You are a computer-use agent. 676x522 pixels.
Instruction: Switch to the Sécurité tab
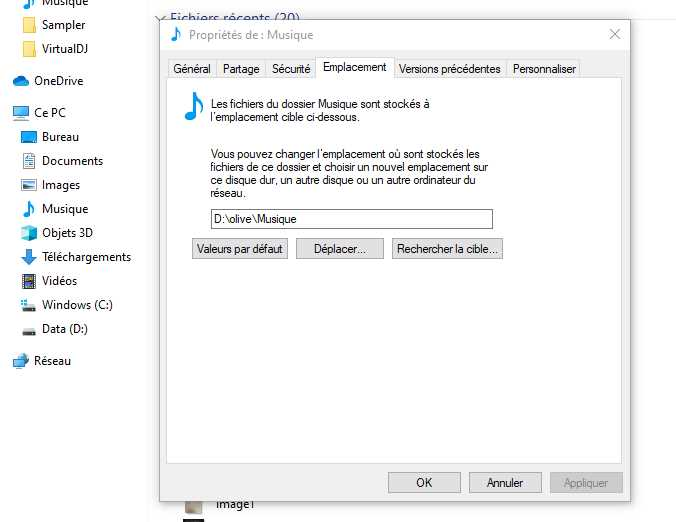click(x=290, y=69)
